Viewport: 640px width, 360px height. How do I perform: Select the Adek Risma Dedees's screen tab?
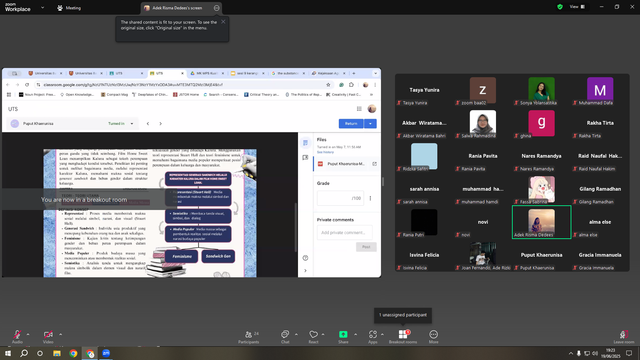[x=177, y=8]
